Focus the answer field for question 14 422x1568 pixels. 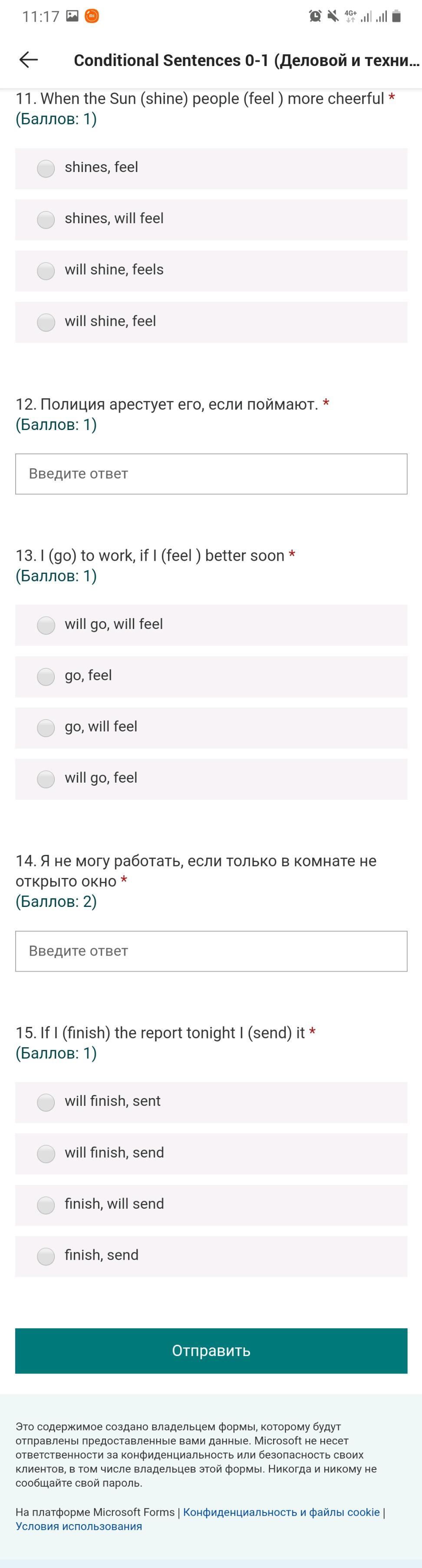[x=211, y=951]
